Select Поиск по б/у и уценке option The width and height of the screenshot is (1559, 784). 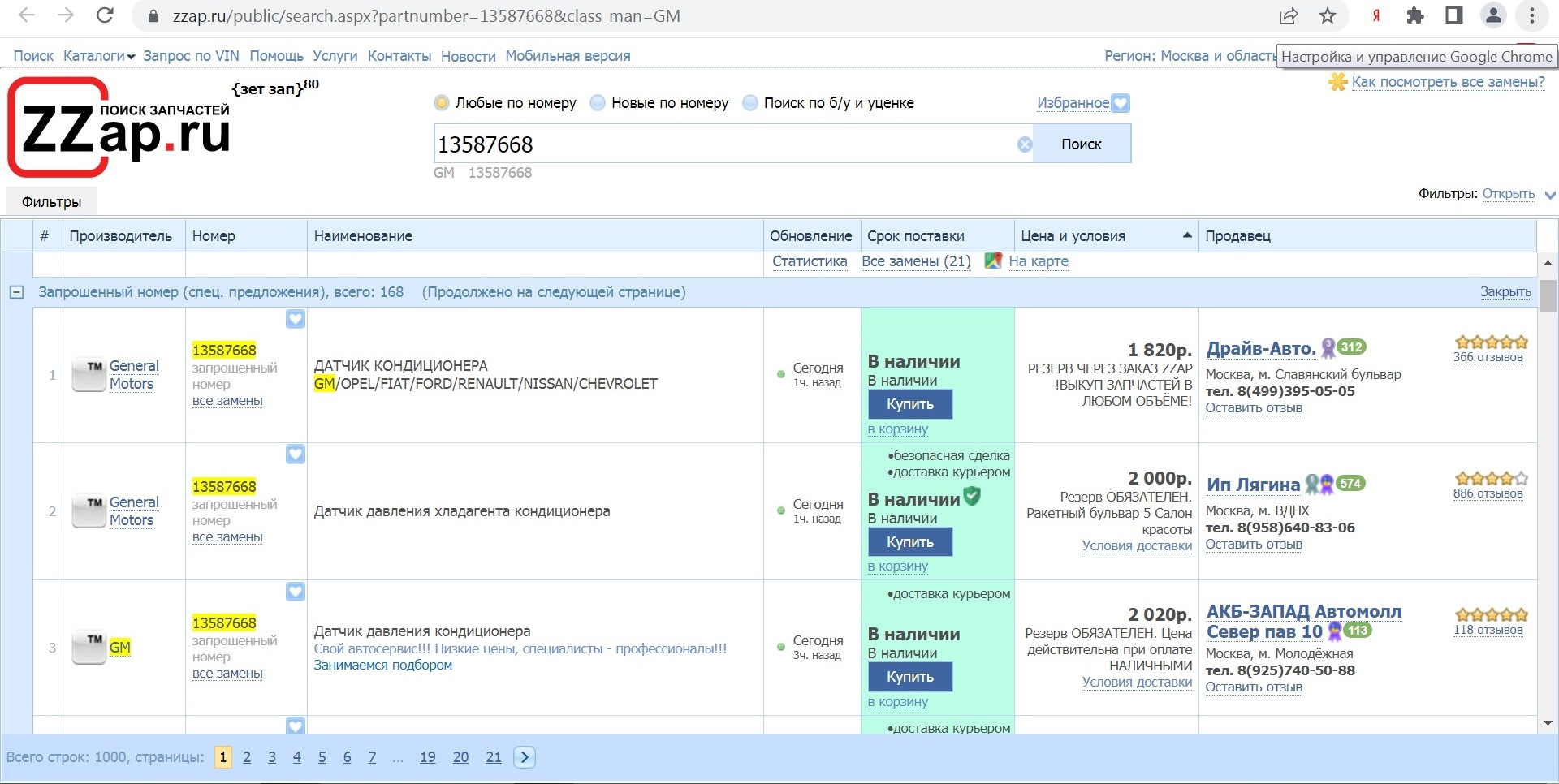pos(750,103)
